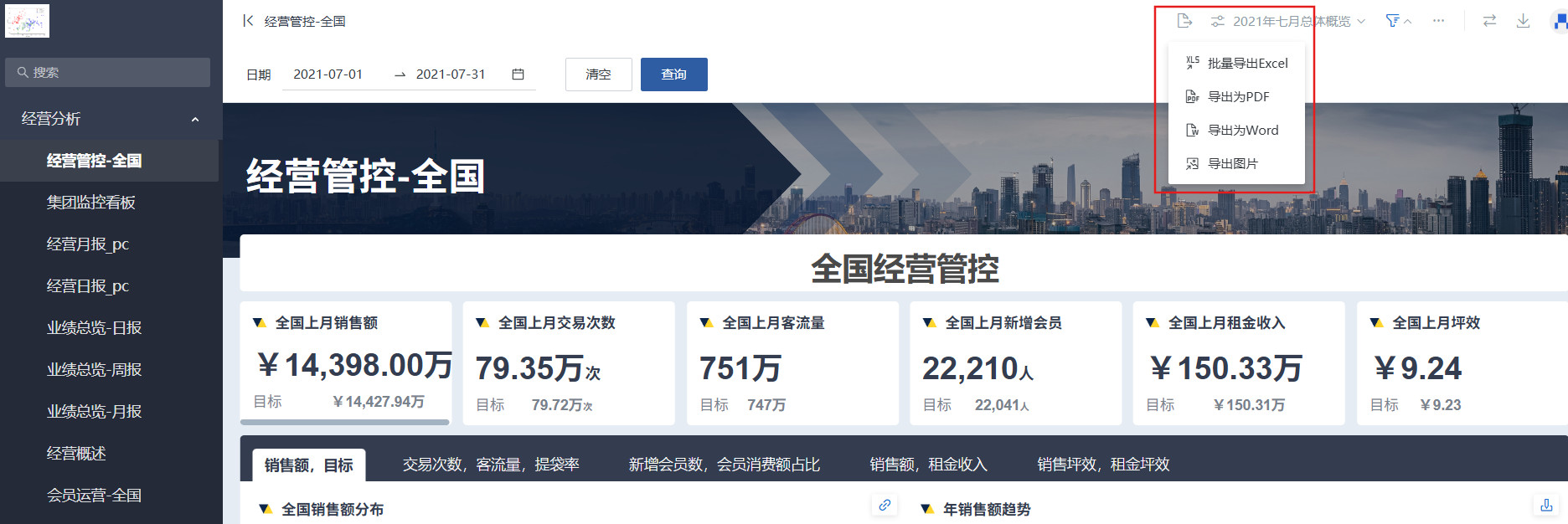
Task: Open the 销售额, 租金收入 tab
Action: pos(928,465)
